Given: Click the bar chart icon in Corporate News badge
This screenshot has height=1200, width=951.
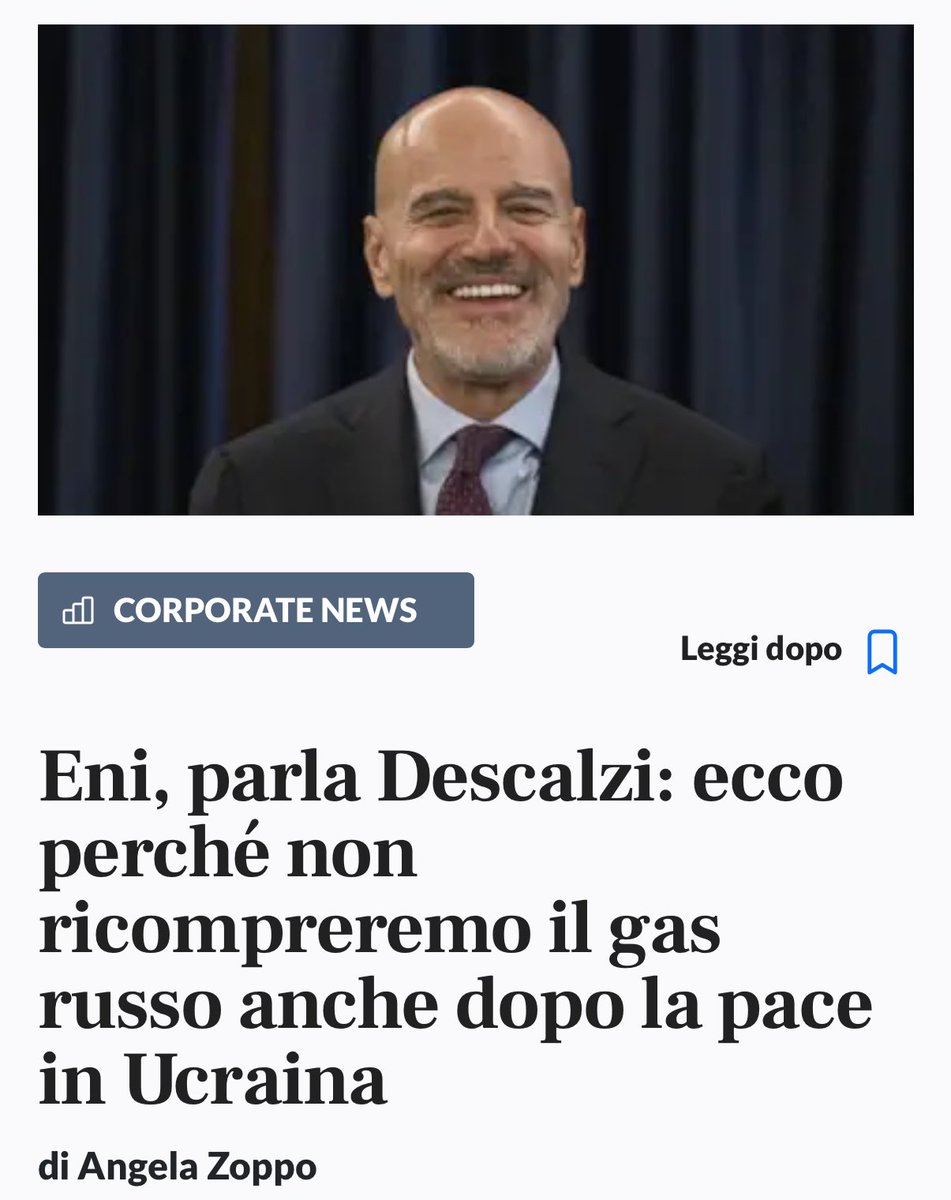Looking at the screenshot, I should [78, 610].
